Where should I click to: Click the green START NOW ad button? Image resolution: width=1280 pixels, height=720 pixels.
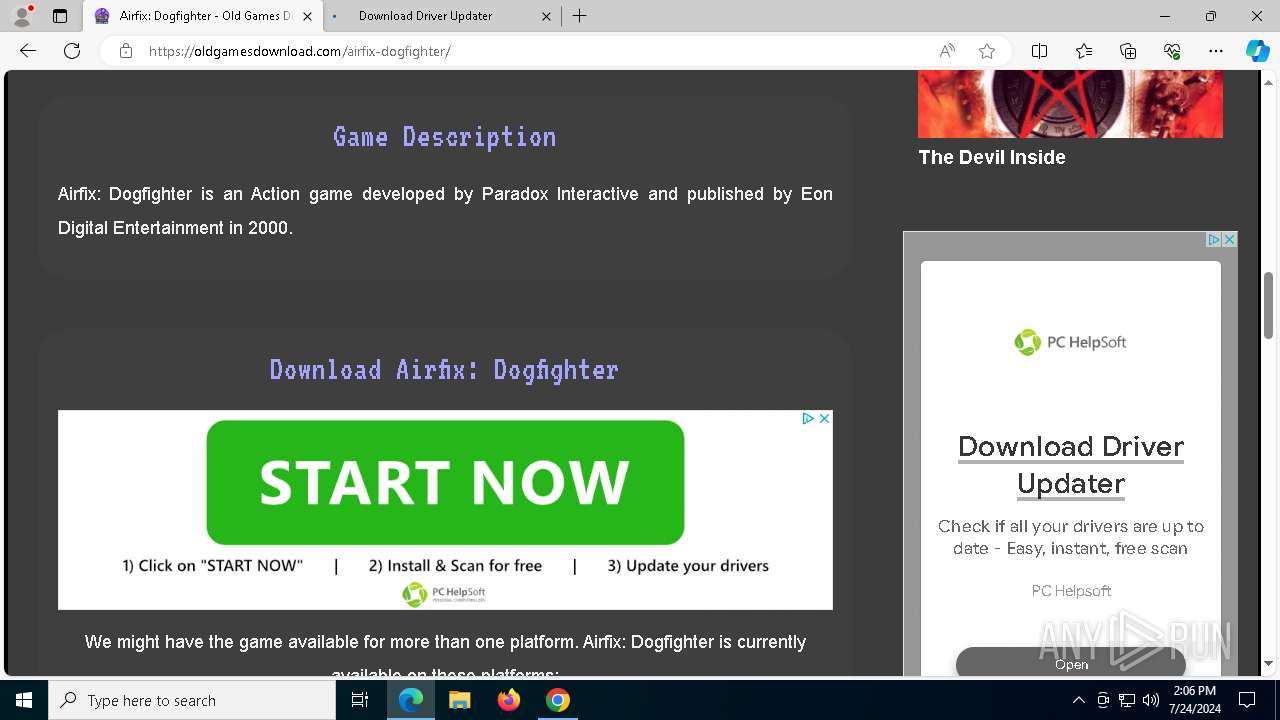(445, 482)
